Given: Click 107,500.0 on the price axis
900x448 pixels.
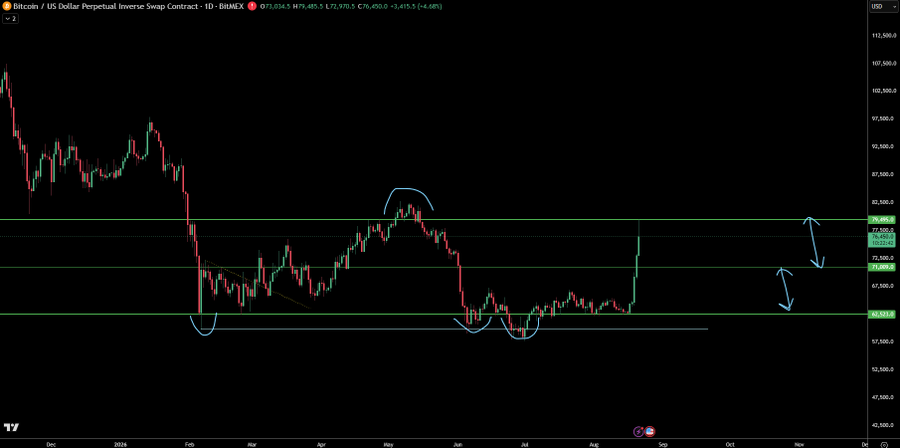Looking at the screenshot, I should (885, 63).
